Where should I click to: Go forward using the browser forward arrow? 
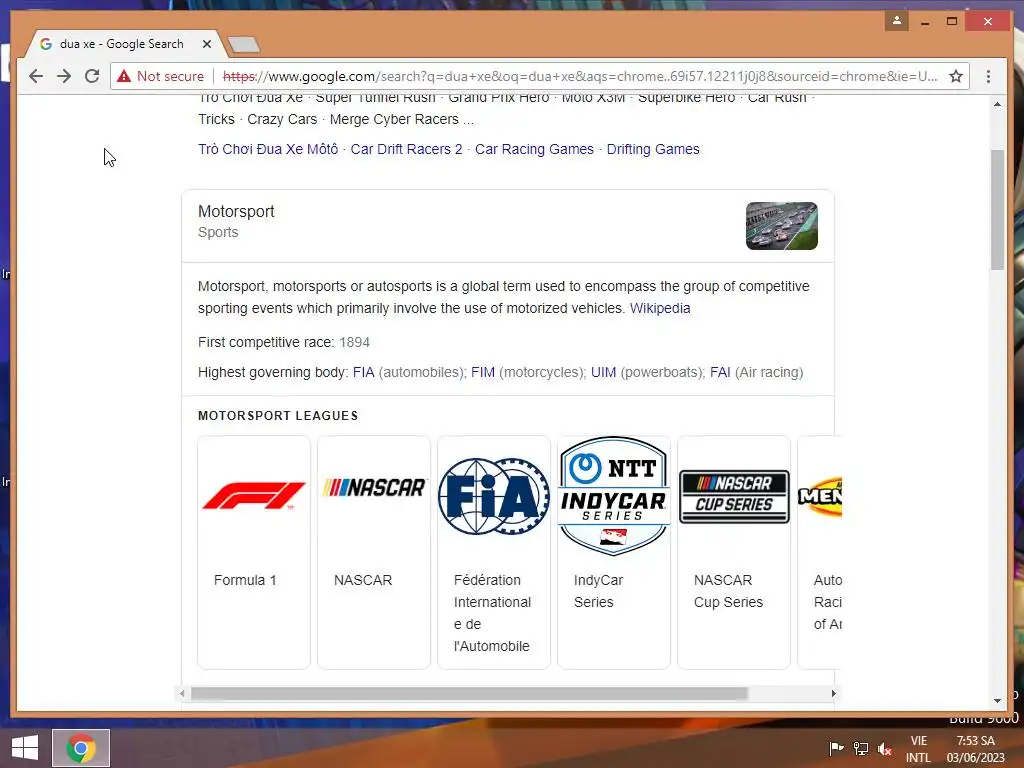(x=64, y=76)
